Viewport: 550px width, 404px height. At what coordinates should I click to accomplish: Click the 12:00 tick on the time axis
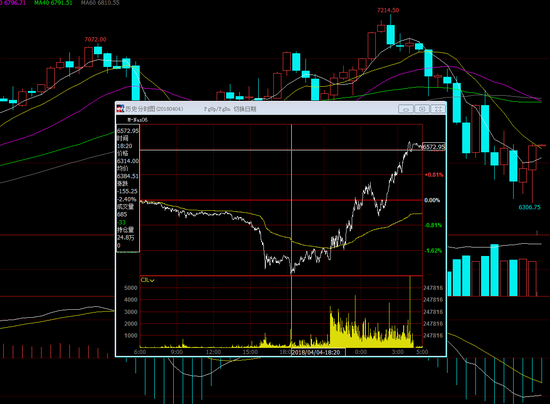click(x=213, y=352)
